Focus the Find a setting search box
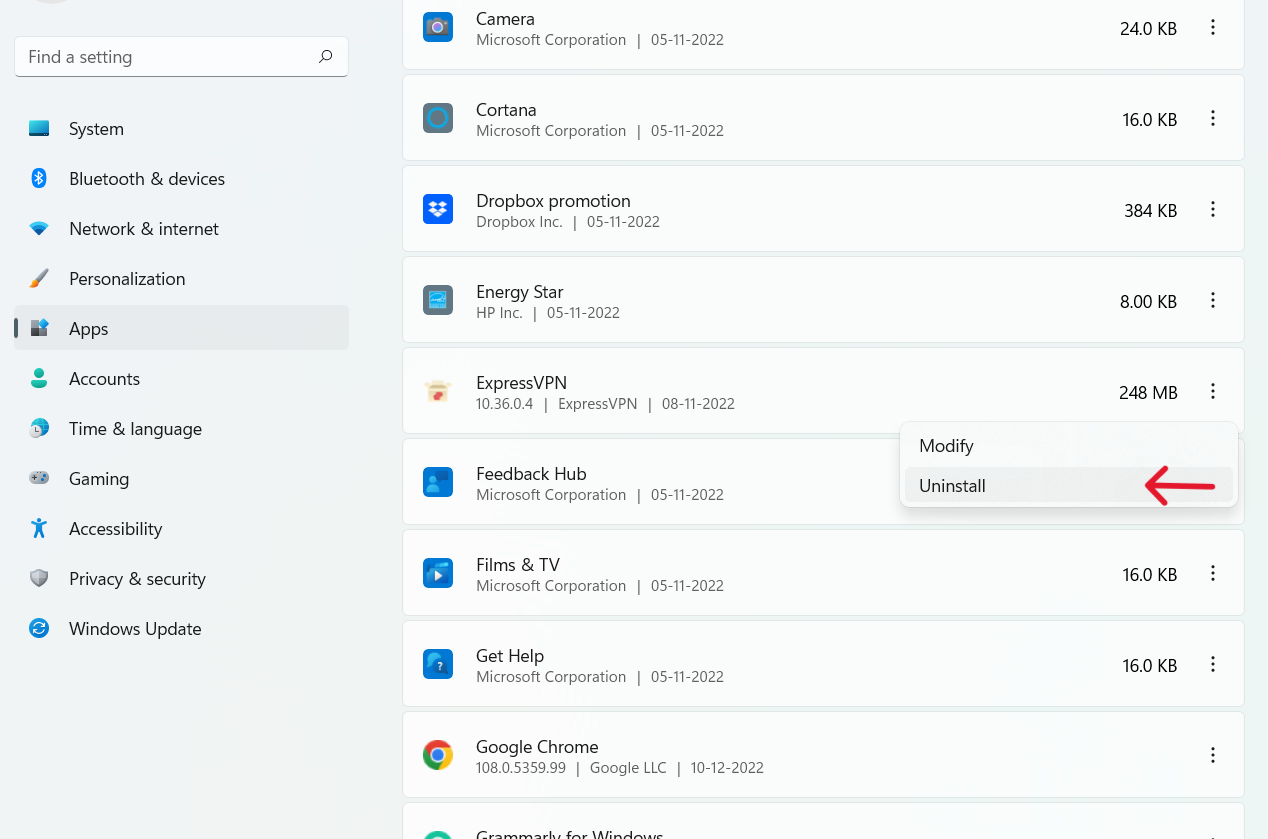Screen dimensions: 1268x839 coord(181,57)
